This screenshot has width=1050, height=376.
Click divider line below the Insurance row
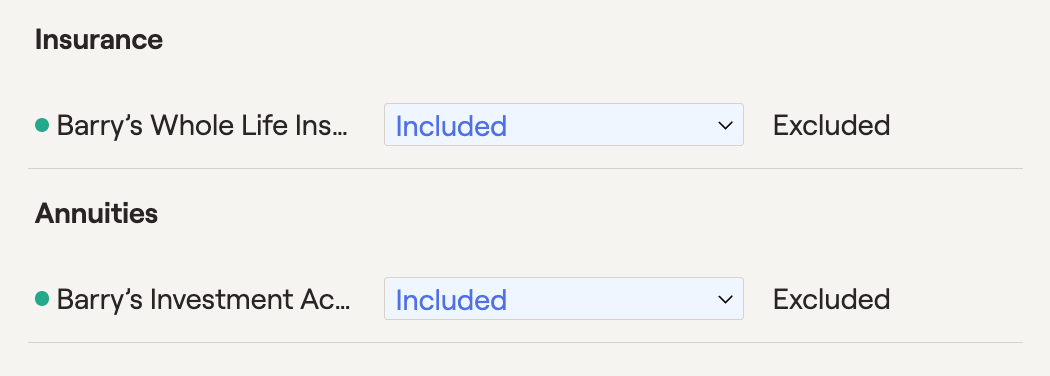coord(526,168)
